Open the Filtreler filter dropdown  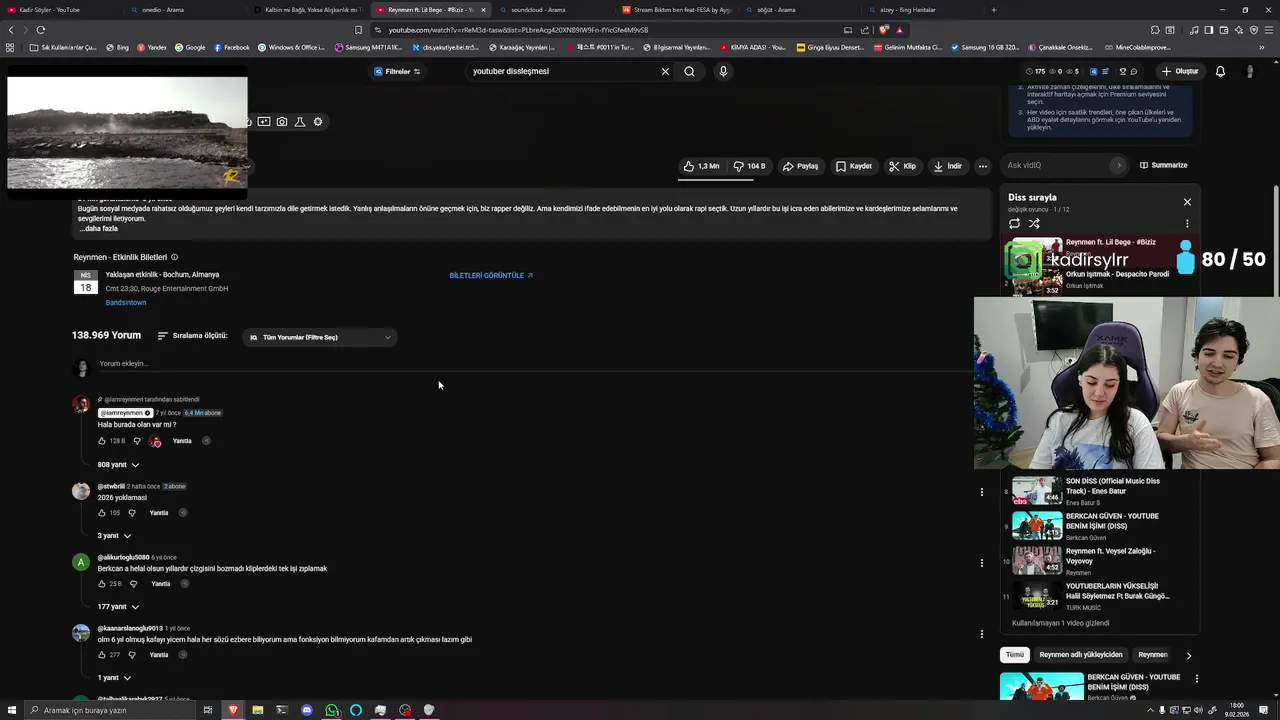coord(397,71)
